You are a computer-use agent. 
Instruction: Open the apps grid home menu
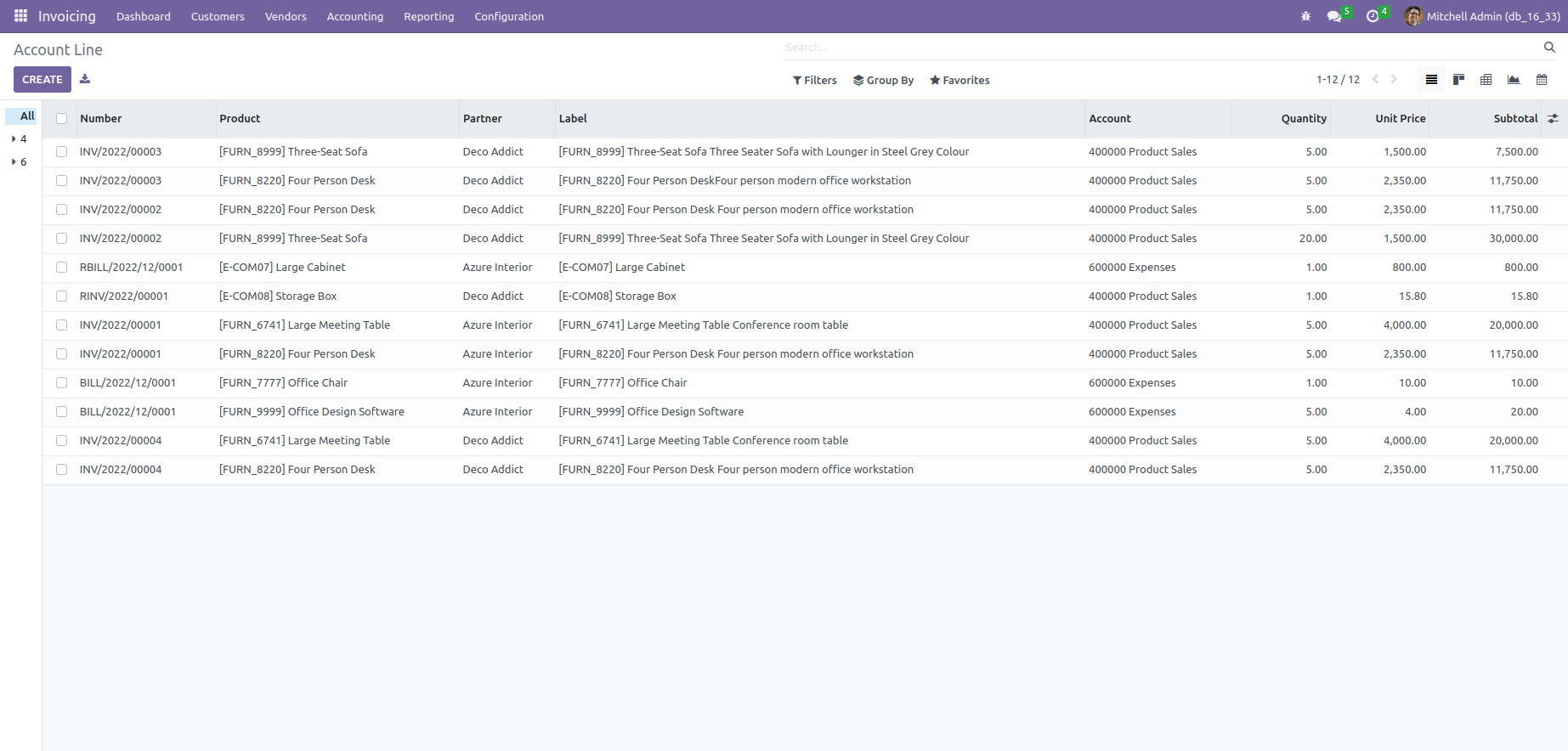click(20, 16)
